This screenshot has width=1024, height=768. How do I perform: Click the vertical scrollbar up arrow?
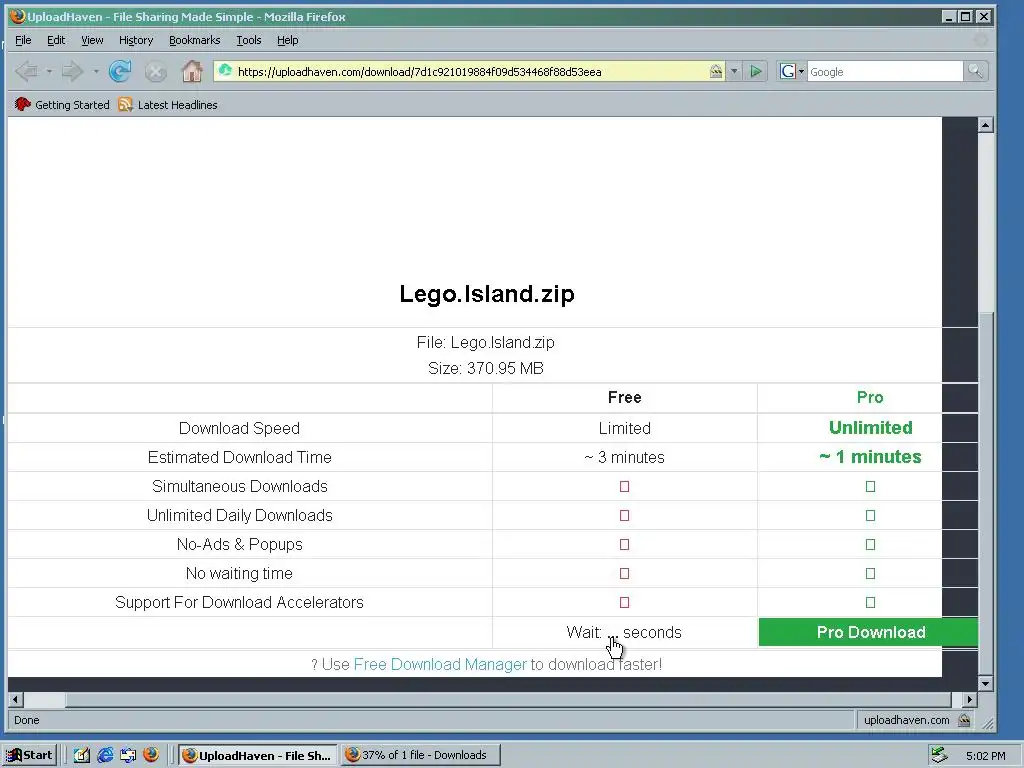click(985, 125)
